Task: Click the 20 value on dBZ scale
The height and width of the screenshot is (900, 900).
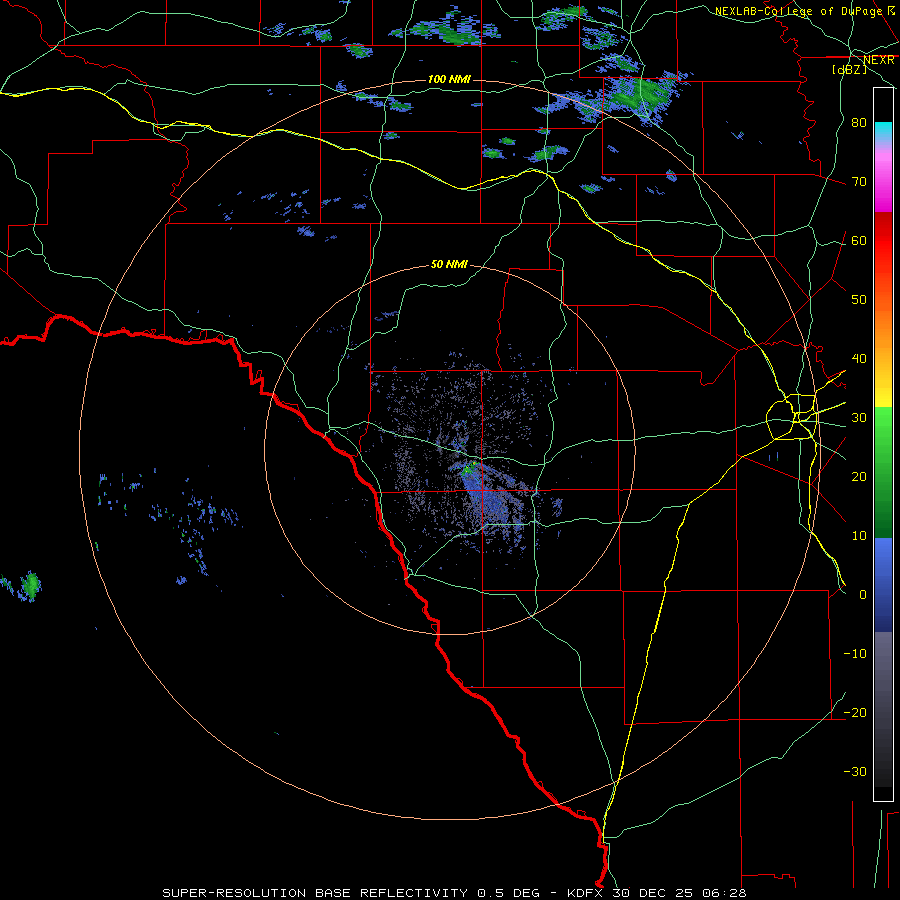Action: click(x=859, y=476)
